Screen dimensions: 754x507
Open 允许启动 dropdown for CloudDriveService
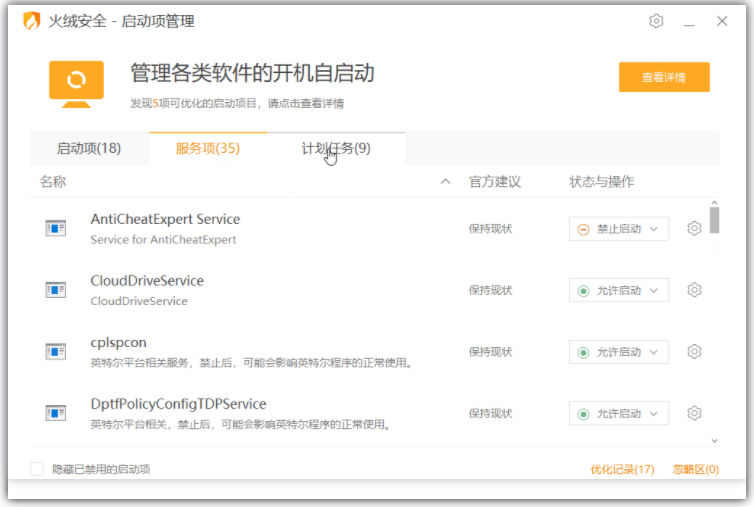coord(618,291)
